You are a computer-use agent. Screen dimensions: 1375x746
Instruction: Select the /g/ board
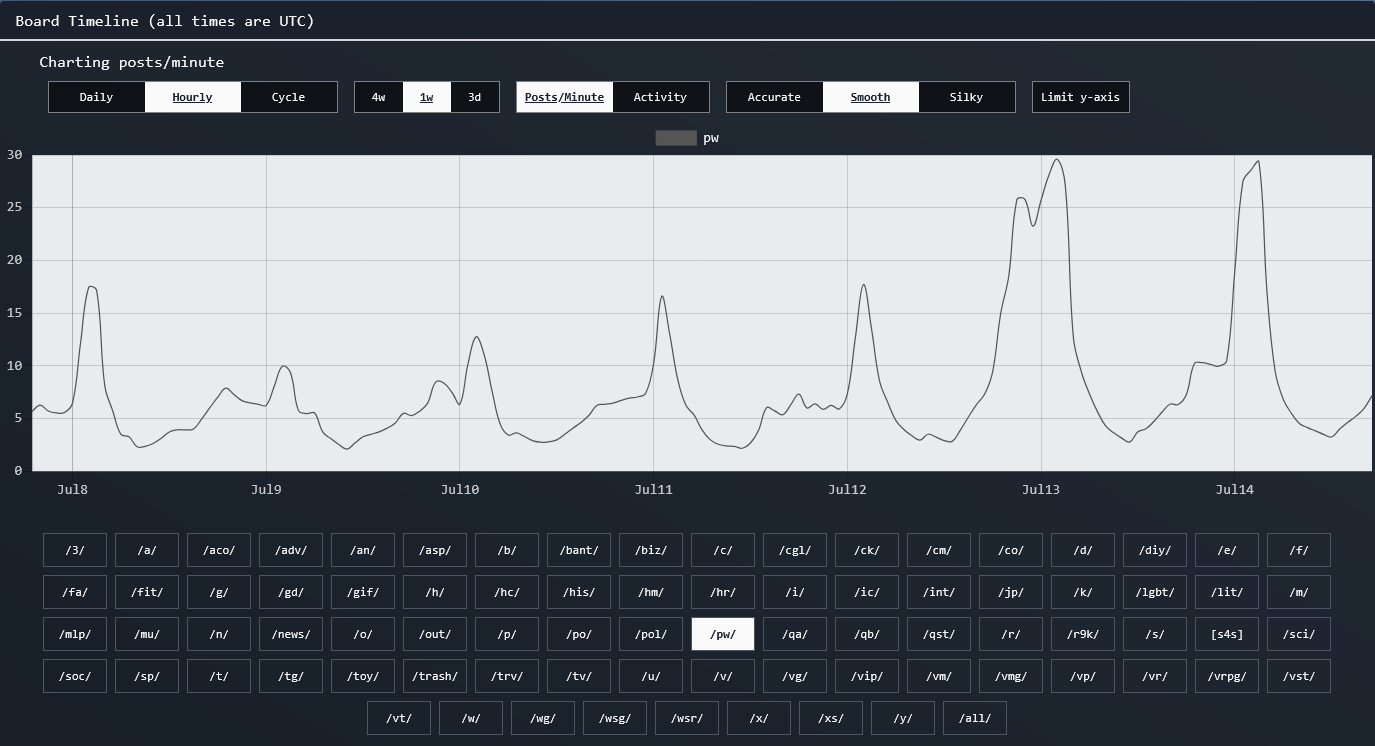[219, 592]
